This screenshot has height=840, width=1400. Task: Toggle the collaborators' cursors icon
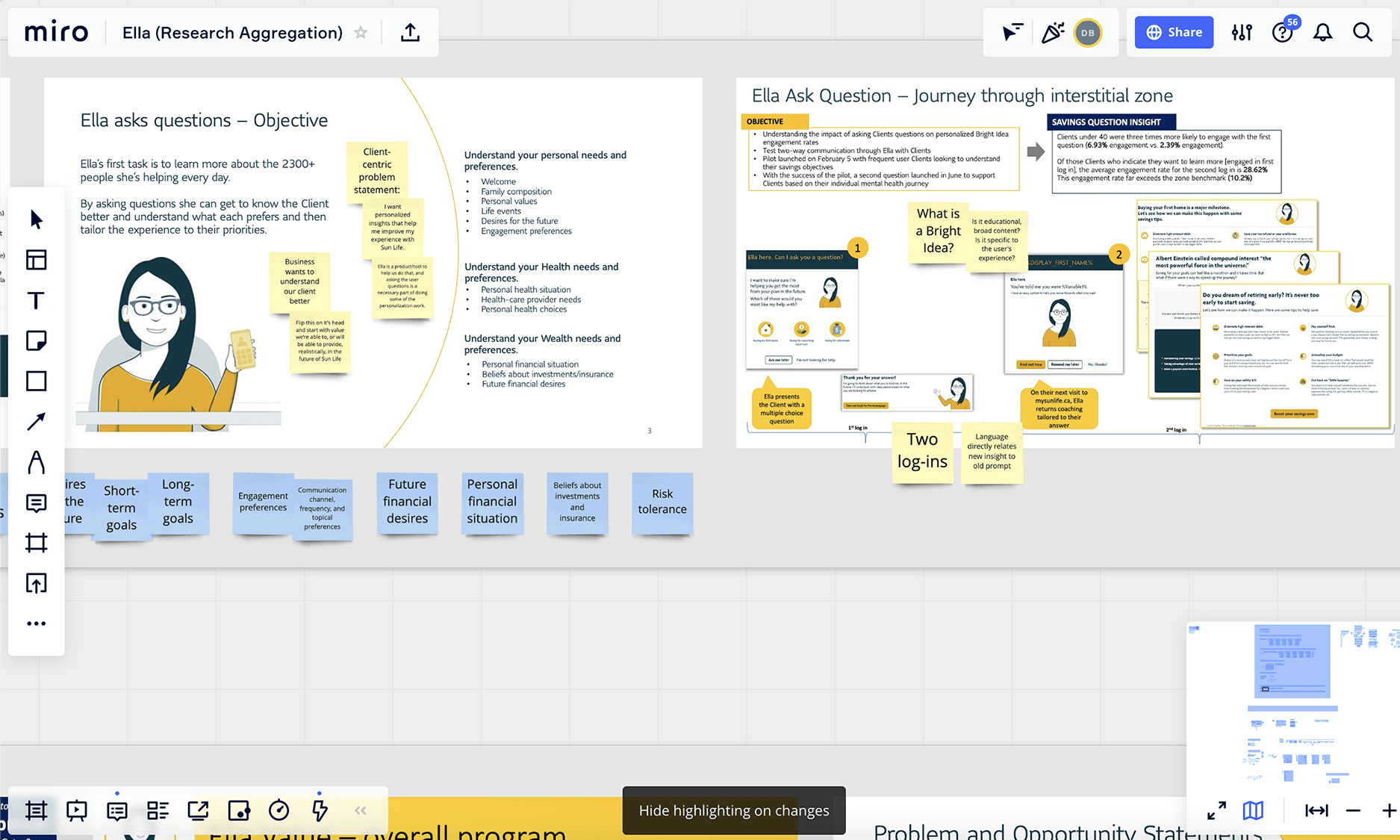click(x=1012, y=32)
